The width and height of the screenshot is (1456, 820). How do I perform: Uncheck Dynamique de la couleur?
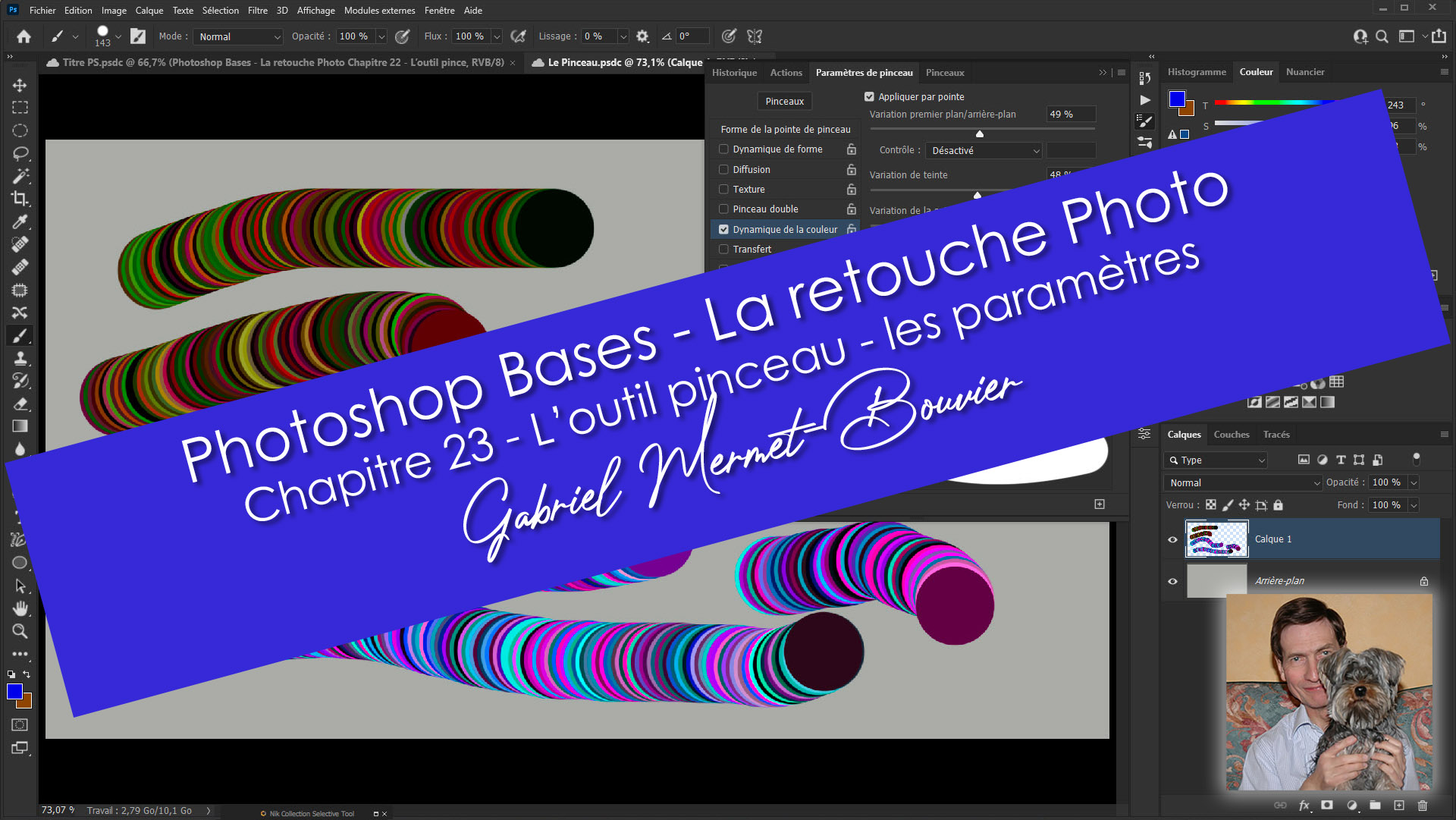pos(723,229)
